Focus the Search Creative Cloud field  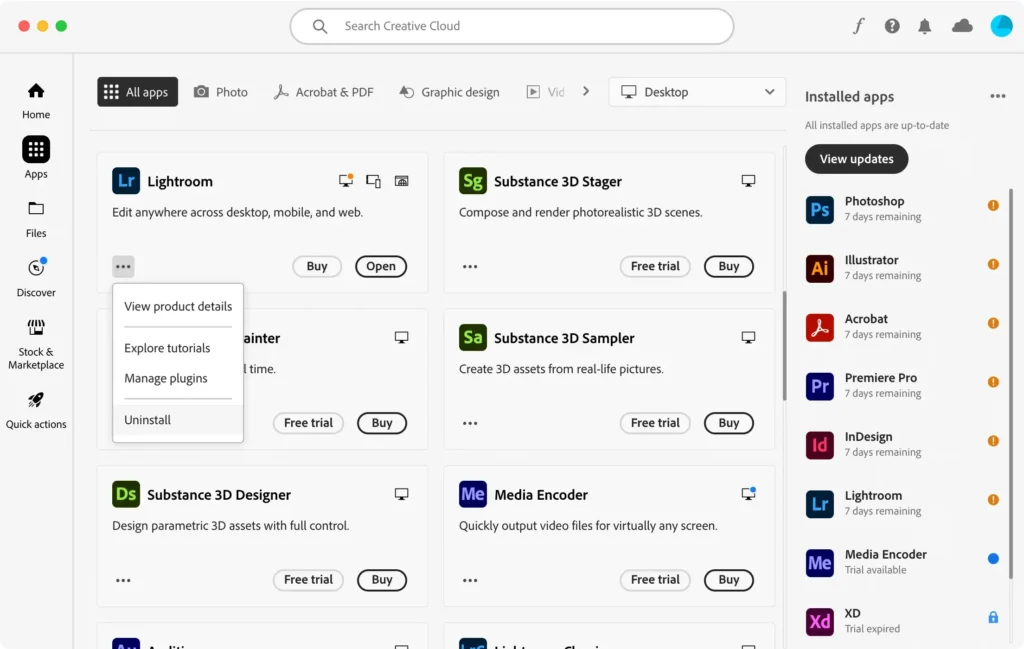pyautogui.click(x=511, y=26)
